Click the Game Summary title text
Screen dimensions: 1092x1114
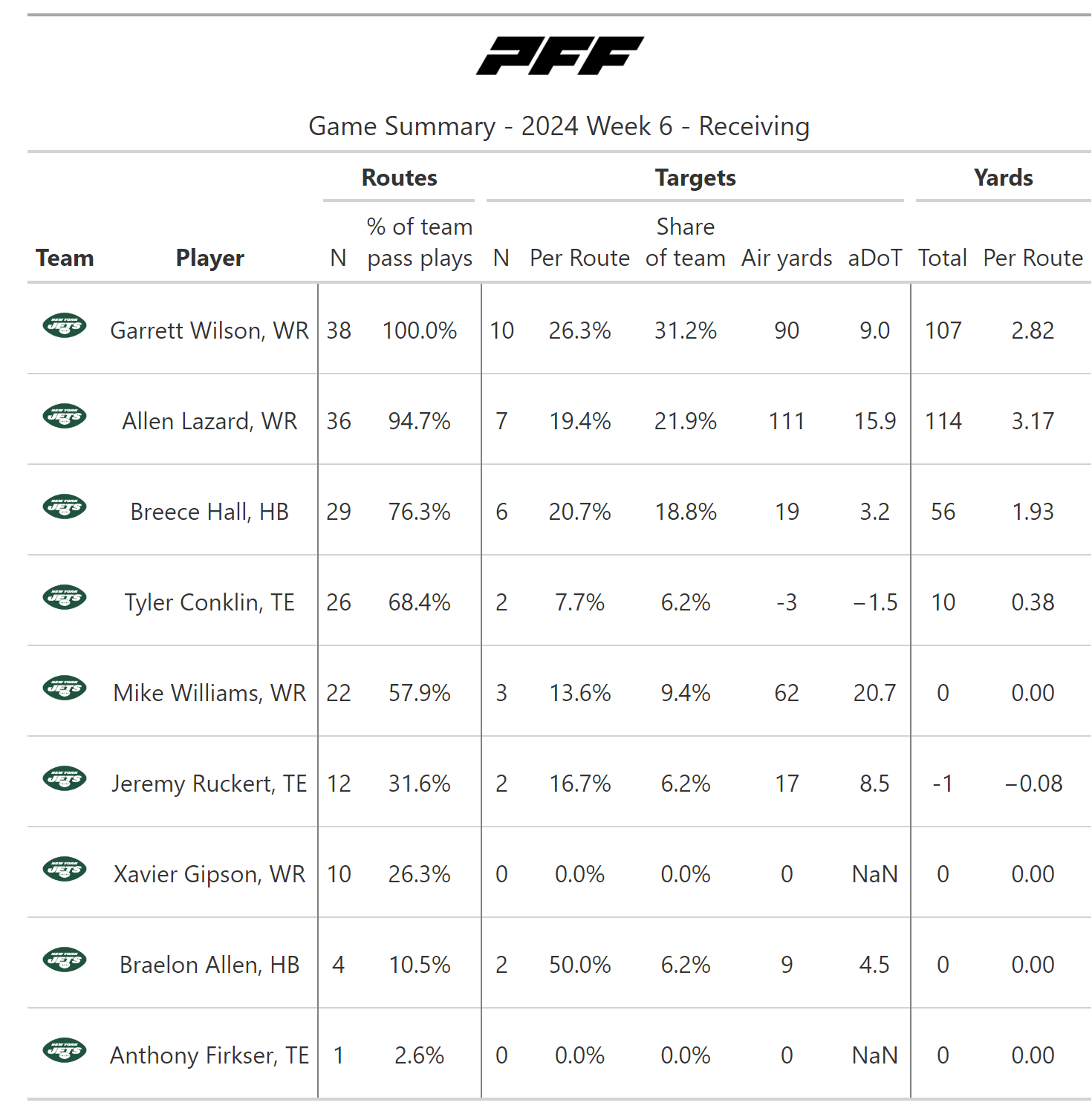[x=559, y=126]
